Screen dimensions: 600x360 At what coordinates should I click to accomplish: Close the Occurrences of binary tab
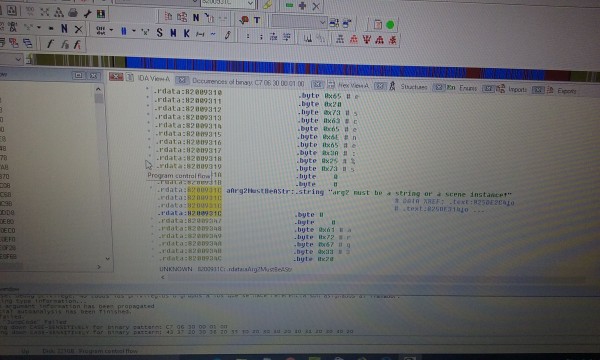[x=182, y=80]
